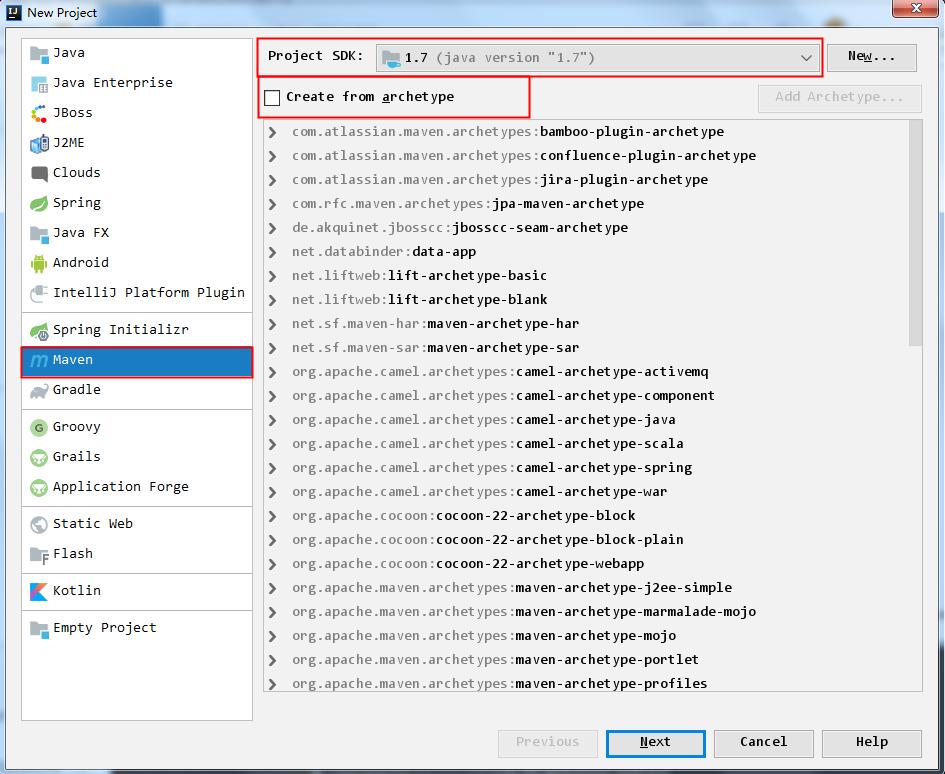Select cocoon-22-archetype-block archetype
The image size is (945, 774).
pyautogui.click(x=463, y=516)
